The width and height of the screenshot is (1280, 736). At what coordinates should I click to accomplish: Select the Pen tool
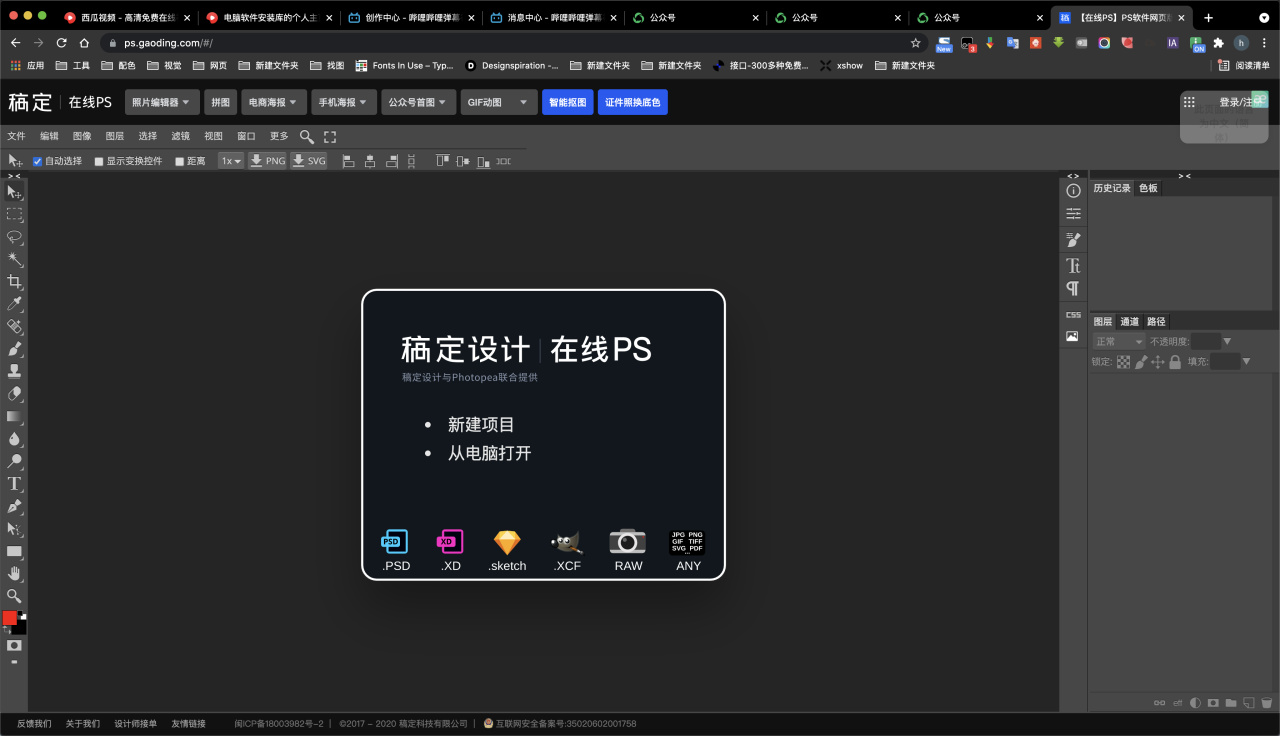pos(15,506)
